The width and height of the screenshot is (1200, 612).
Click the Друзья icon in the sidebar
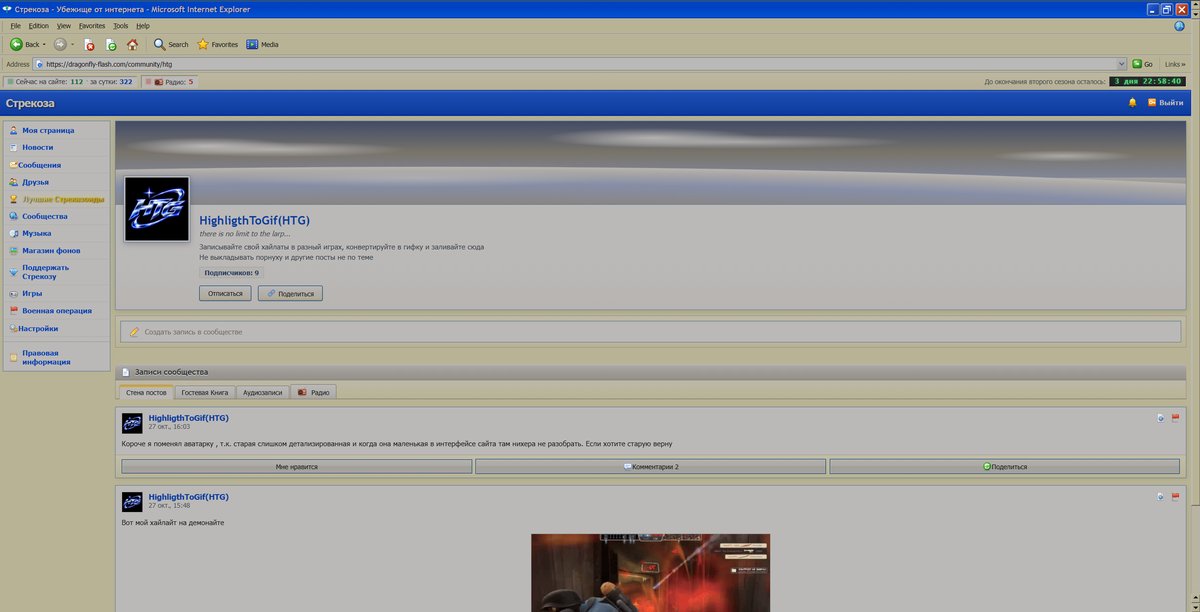(x=13, y=182)
